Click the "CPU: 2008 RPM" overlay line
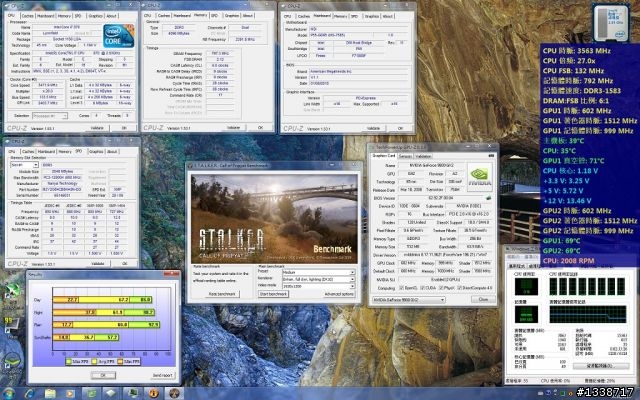The height and width of the screenshot is (400, 640). click(569, 261)
